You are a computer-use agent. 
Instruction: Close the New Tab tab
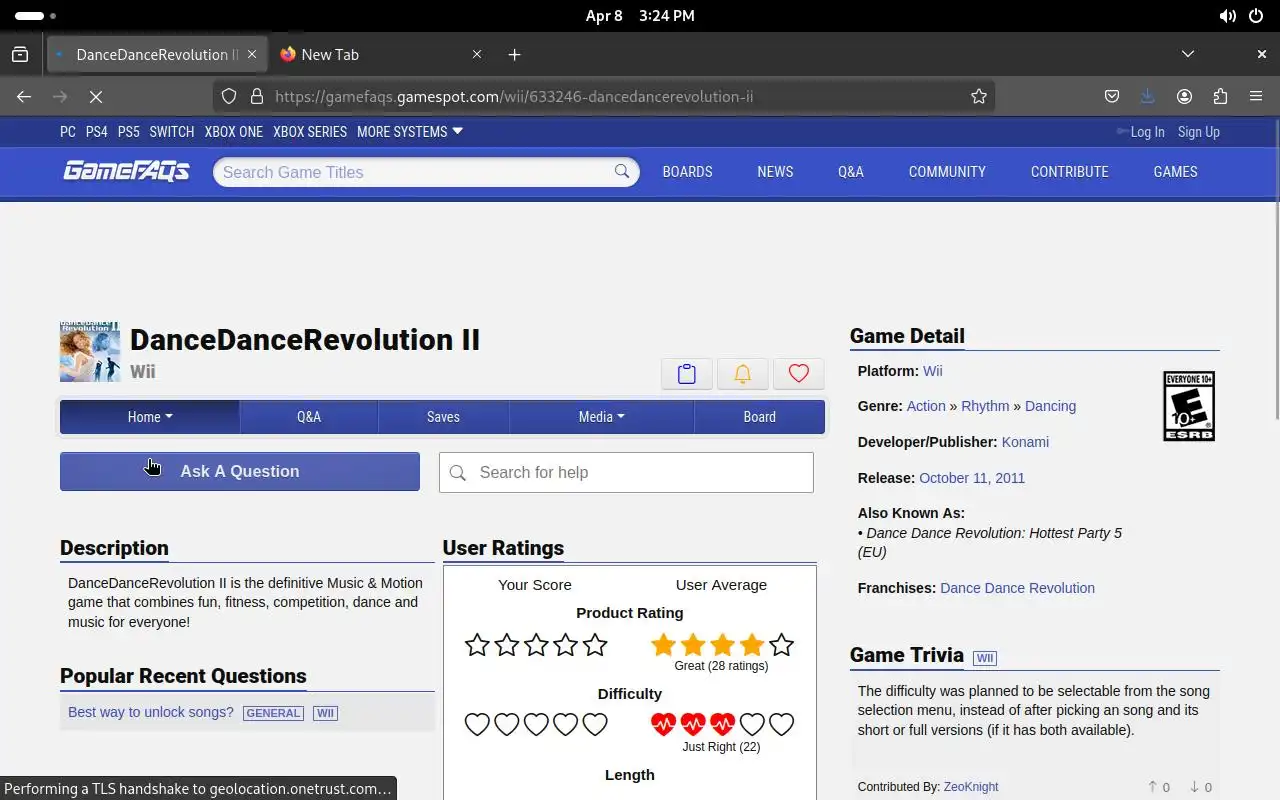(x=477, y=54)
